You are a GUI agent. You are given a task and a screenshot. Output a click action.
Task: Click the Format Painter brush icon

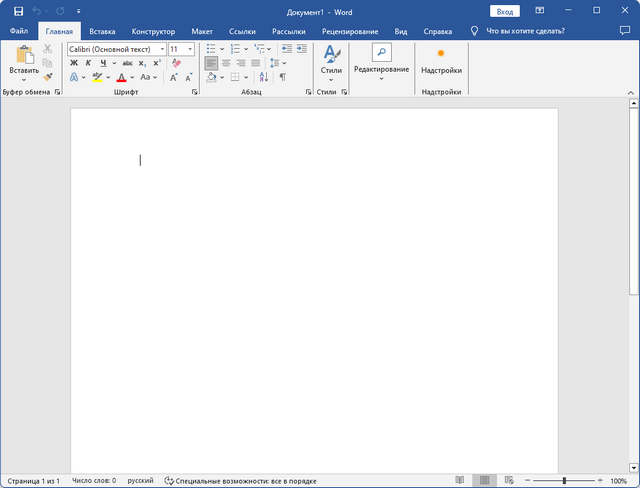pos(47,77)
